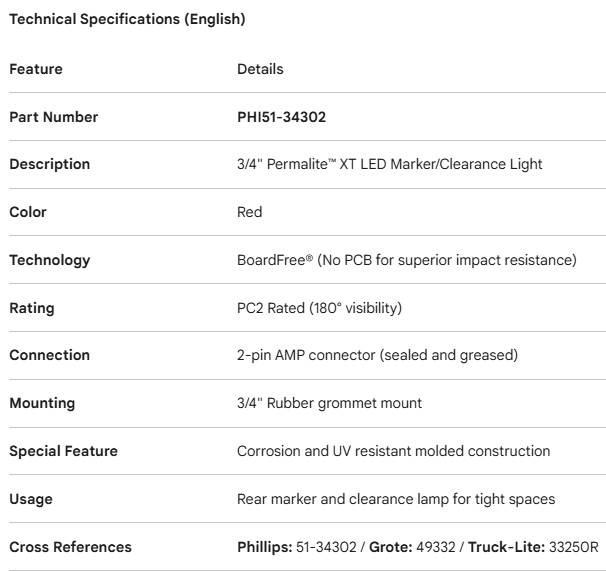This screenshot has height=571, width=606.
Task: Click the Special Feature row label
Action: point(63,451)
